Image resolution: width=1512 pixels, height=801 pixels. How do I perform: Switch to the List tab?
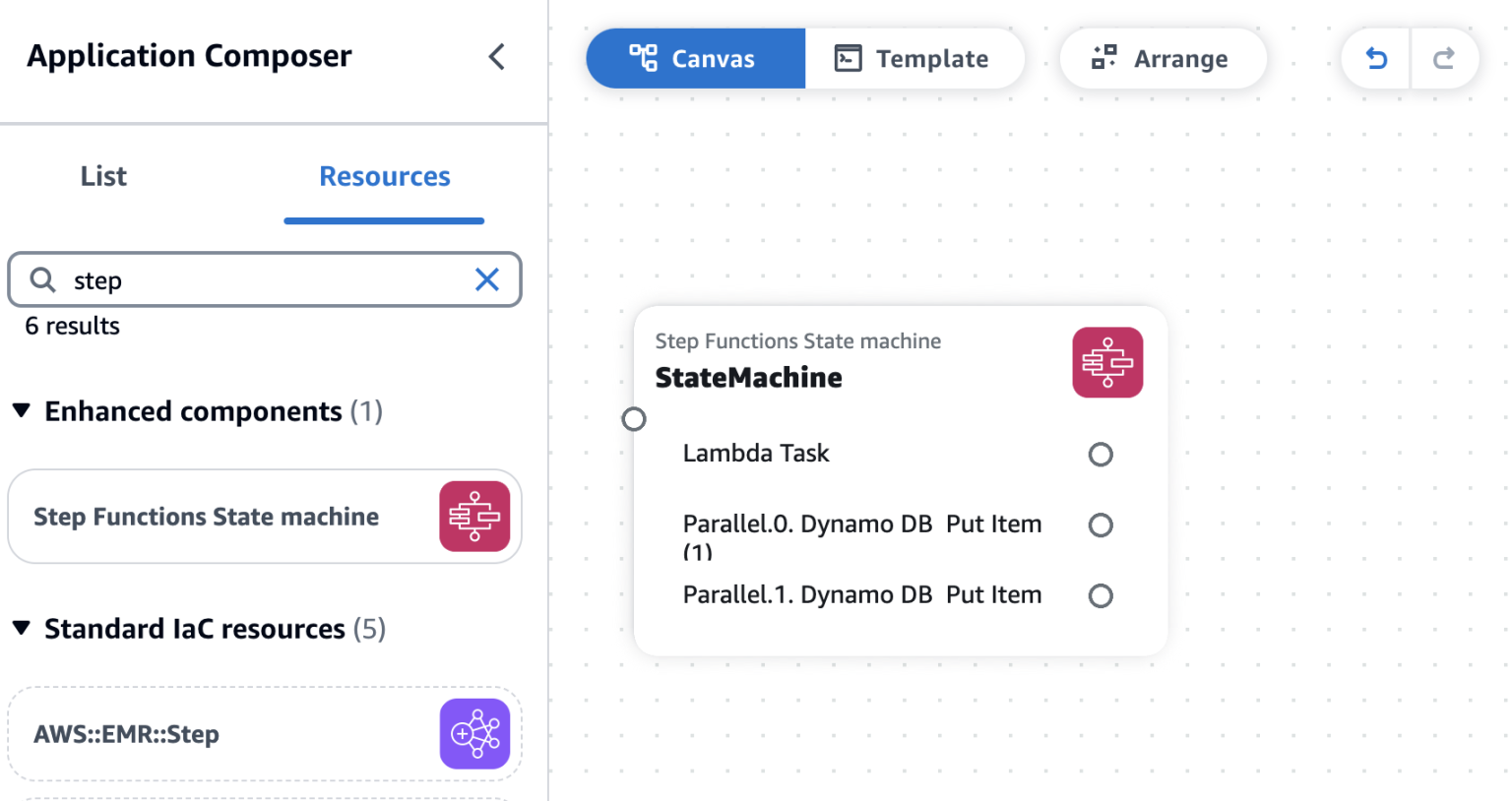pos(102,176)
